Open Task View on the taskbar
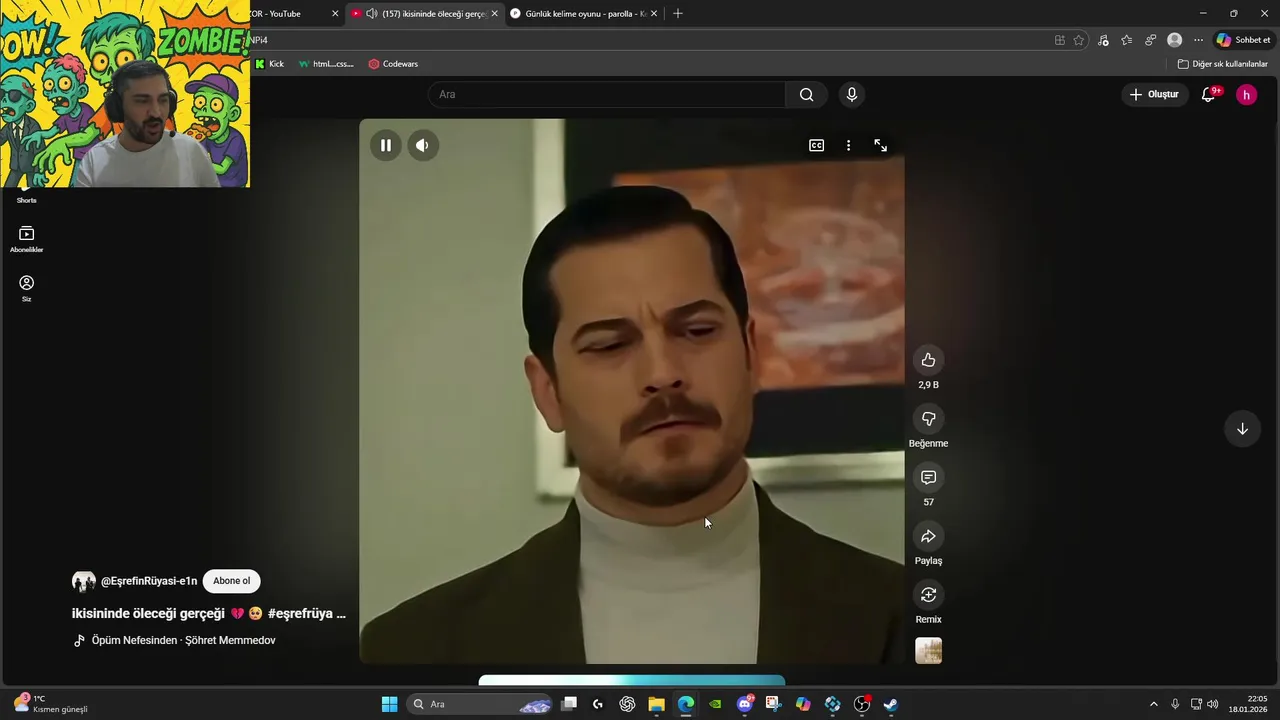 [569, 704]
